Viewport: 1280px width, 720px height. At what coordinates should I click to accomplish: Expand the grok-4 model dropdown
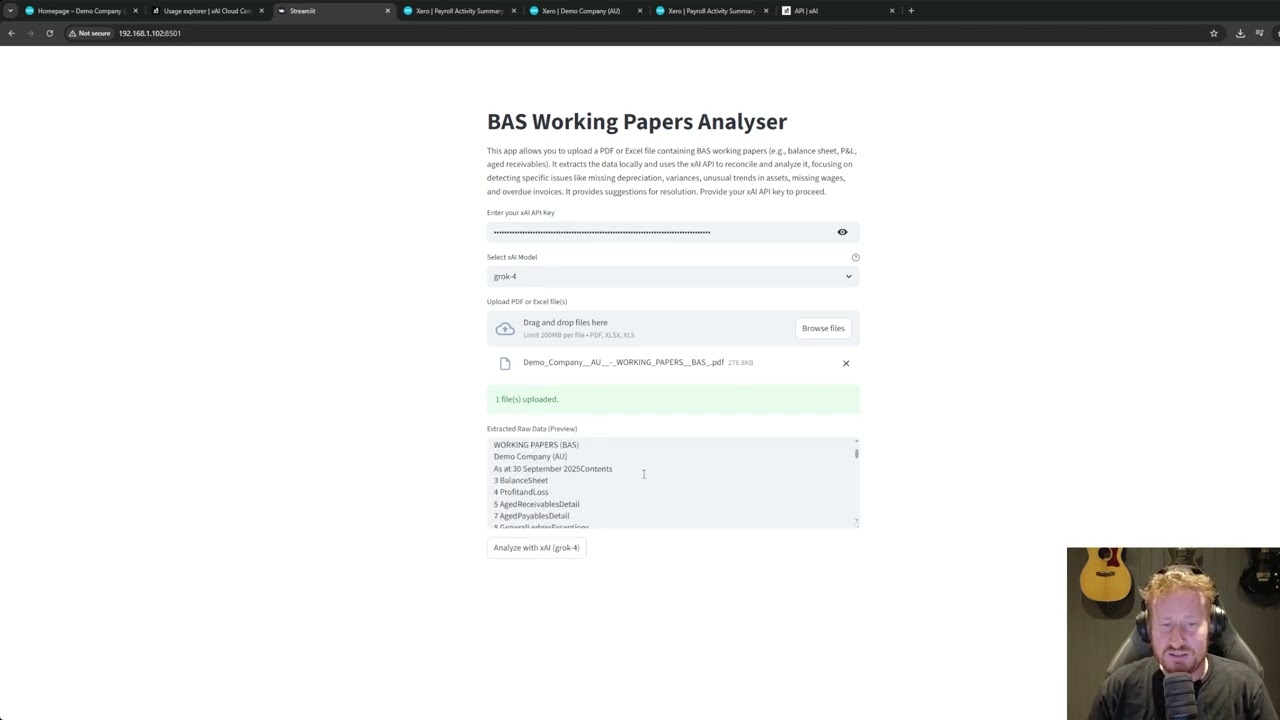coord(673,276)
